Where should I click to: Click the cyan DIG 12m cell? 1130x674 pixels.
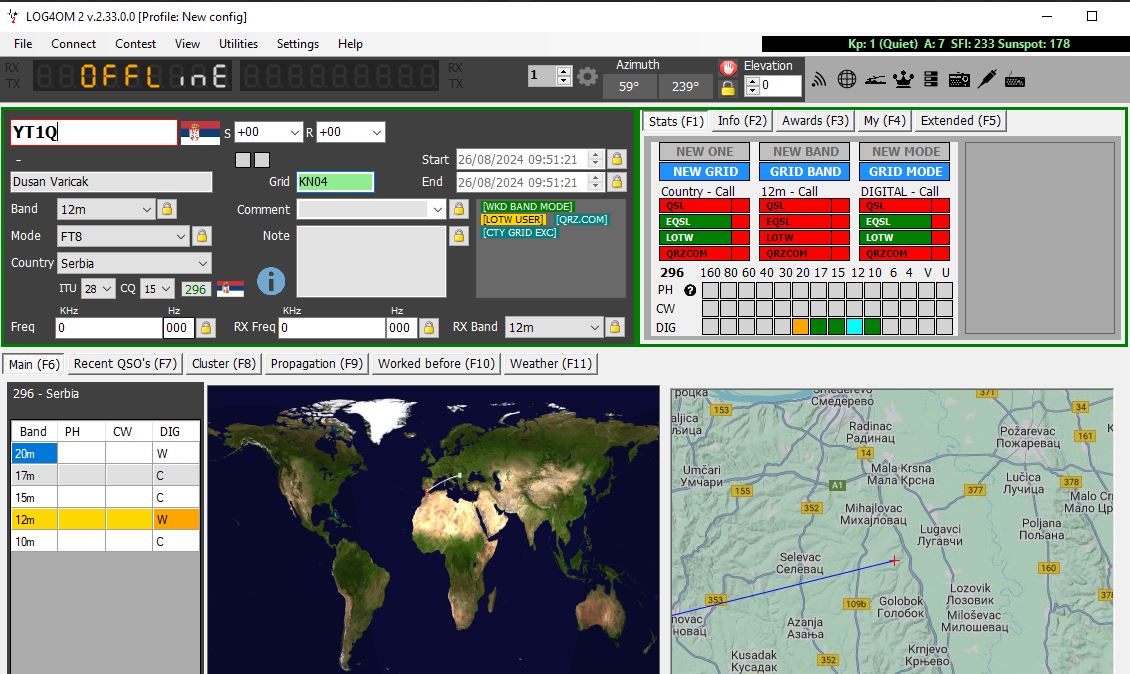(x=854, y=327)
